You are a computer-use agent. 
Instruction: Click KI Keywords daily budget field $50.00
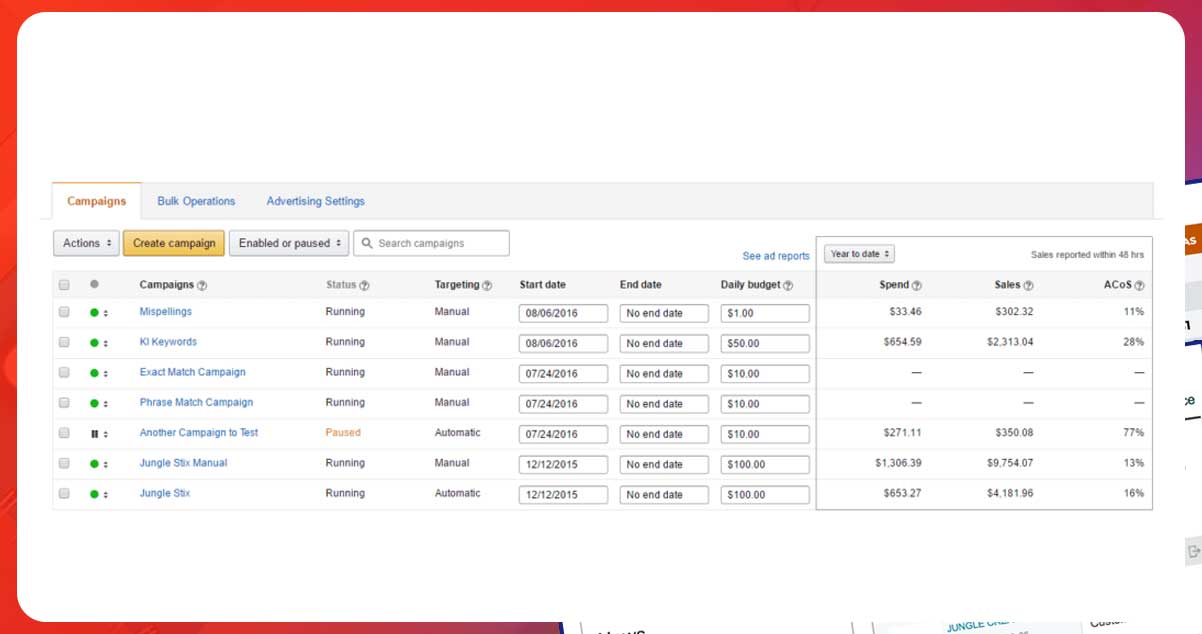click(765, 343)
